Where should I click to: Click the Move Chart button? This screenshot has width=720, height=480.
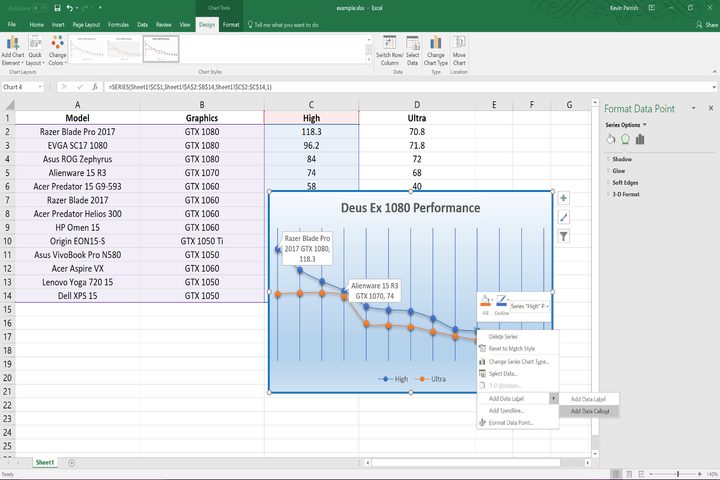459,51
